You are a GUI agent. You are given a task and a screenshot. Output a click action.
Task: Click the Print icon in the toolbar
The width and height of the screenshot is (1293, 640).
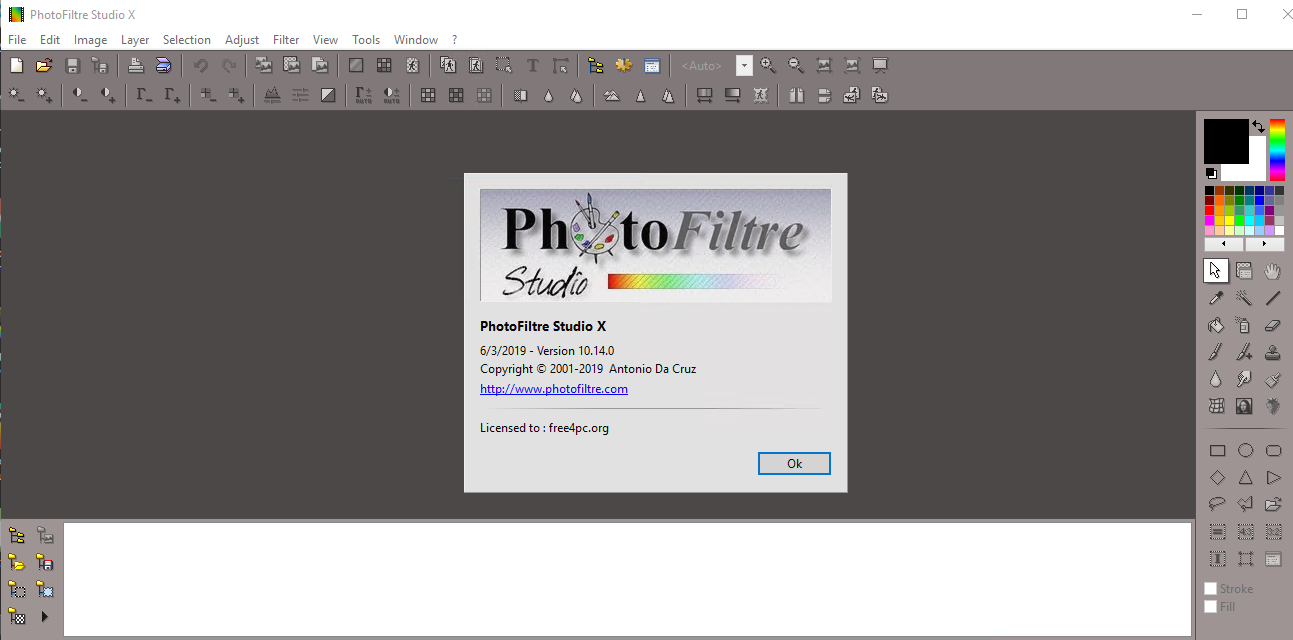(x=135, y=65)
